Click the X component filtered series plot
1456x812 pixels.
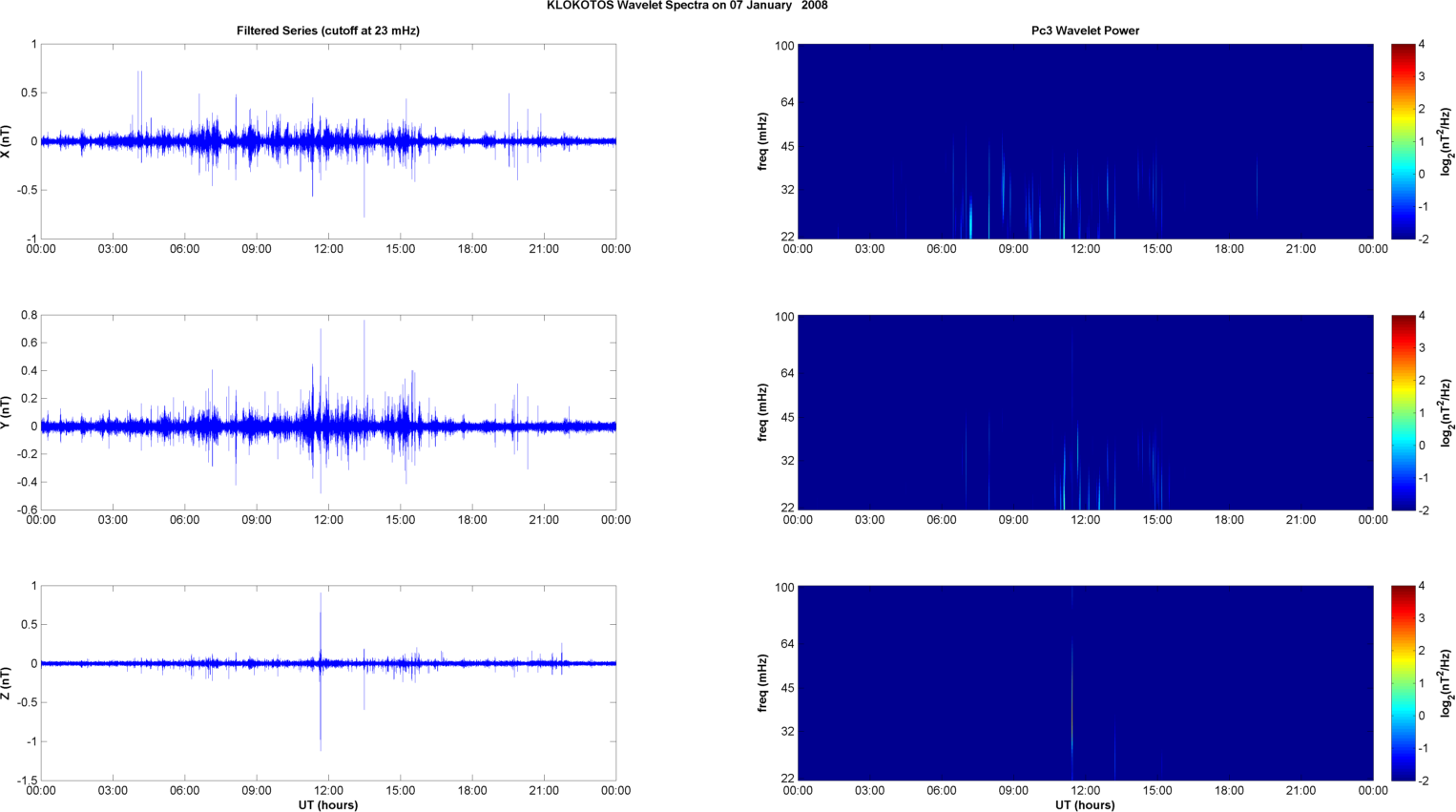coord(328,141)
